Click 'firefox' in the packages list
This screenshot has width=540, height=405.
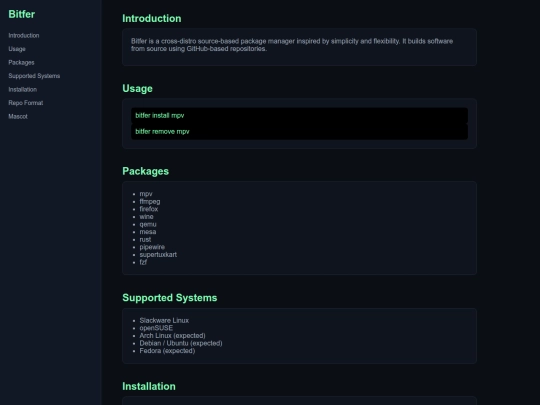(149, 209)
